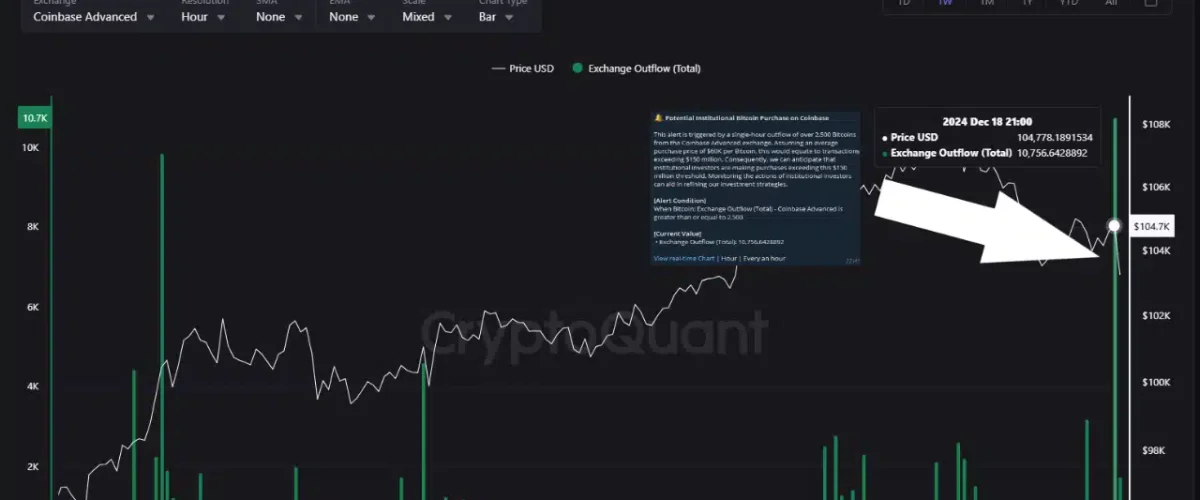This screenshot has height=500, width=1200.
Task: Click the white data point marker on price line
Action: [x=1114, y=226]
